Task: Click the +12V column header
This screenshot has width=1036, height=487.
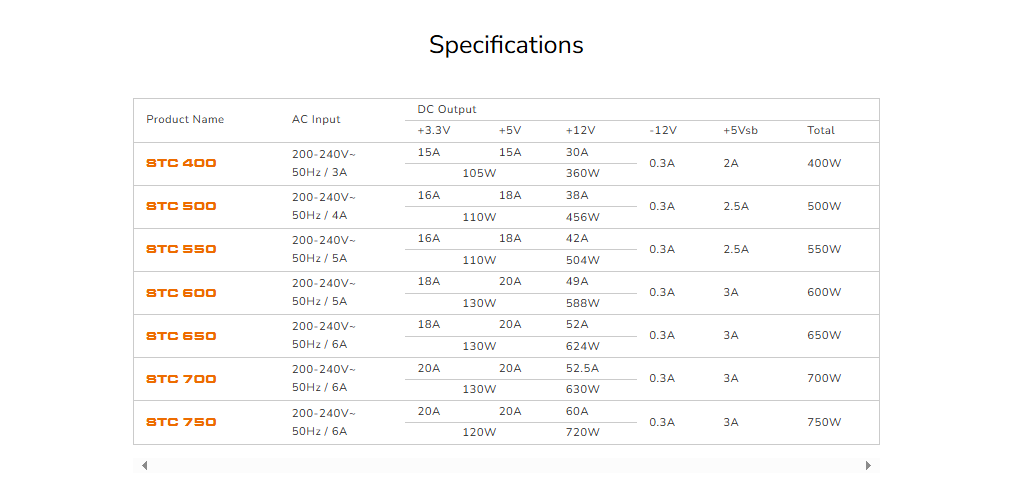Action: (580, 130)
